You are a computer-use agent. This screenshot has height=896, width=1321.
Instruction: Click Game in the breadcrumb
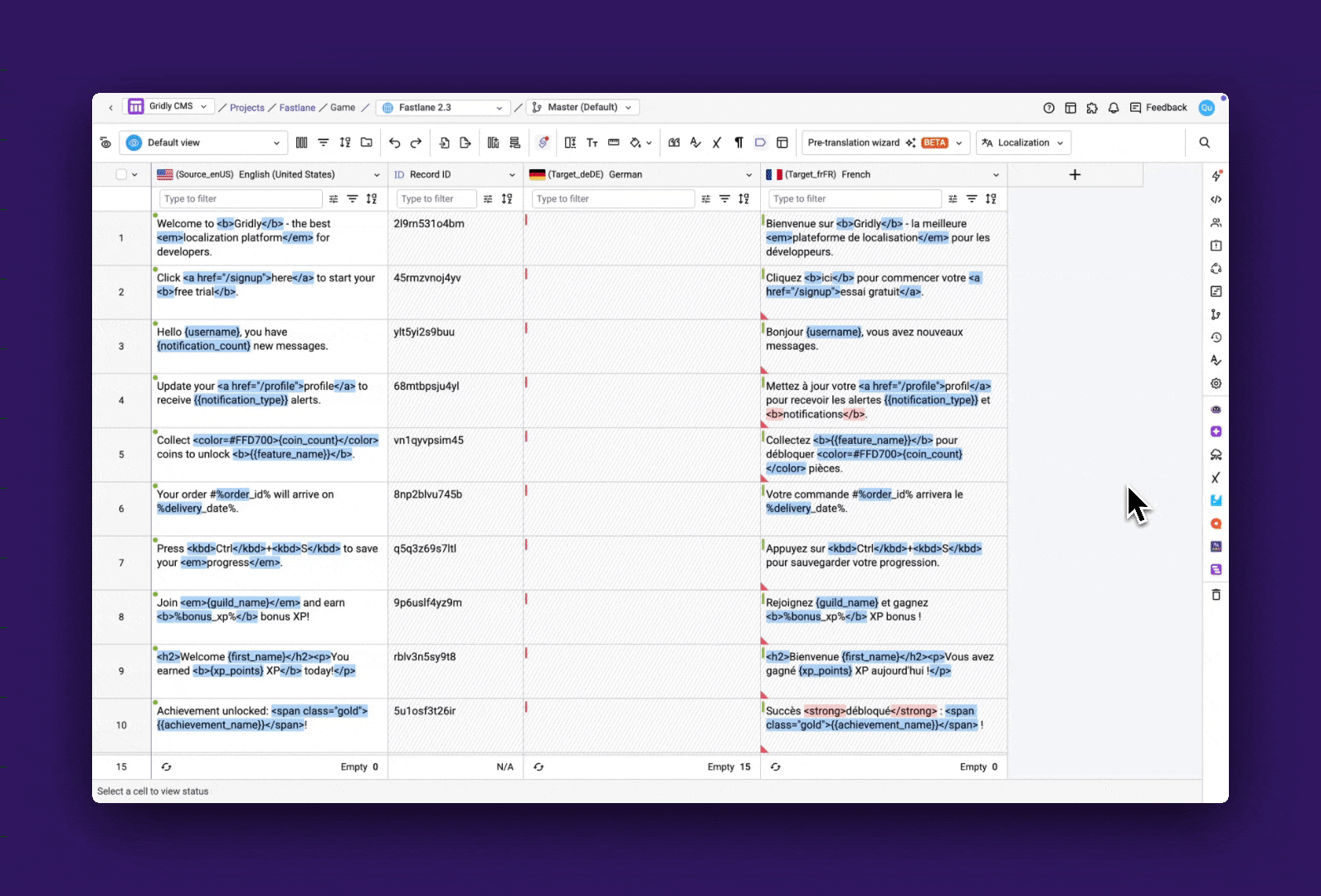(x=343, y=108)
